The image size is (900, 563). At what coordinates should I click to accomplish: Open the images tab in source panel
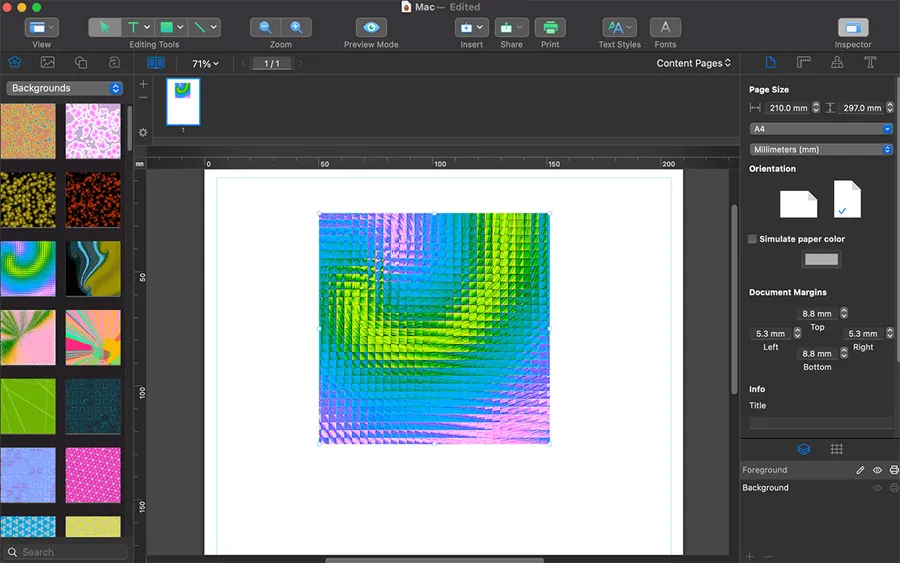click(x=47, y=63)
